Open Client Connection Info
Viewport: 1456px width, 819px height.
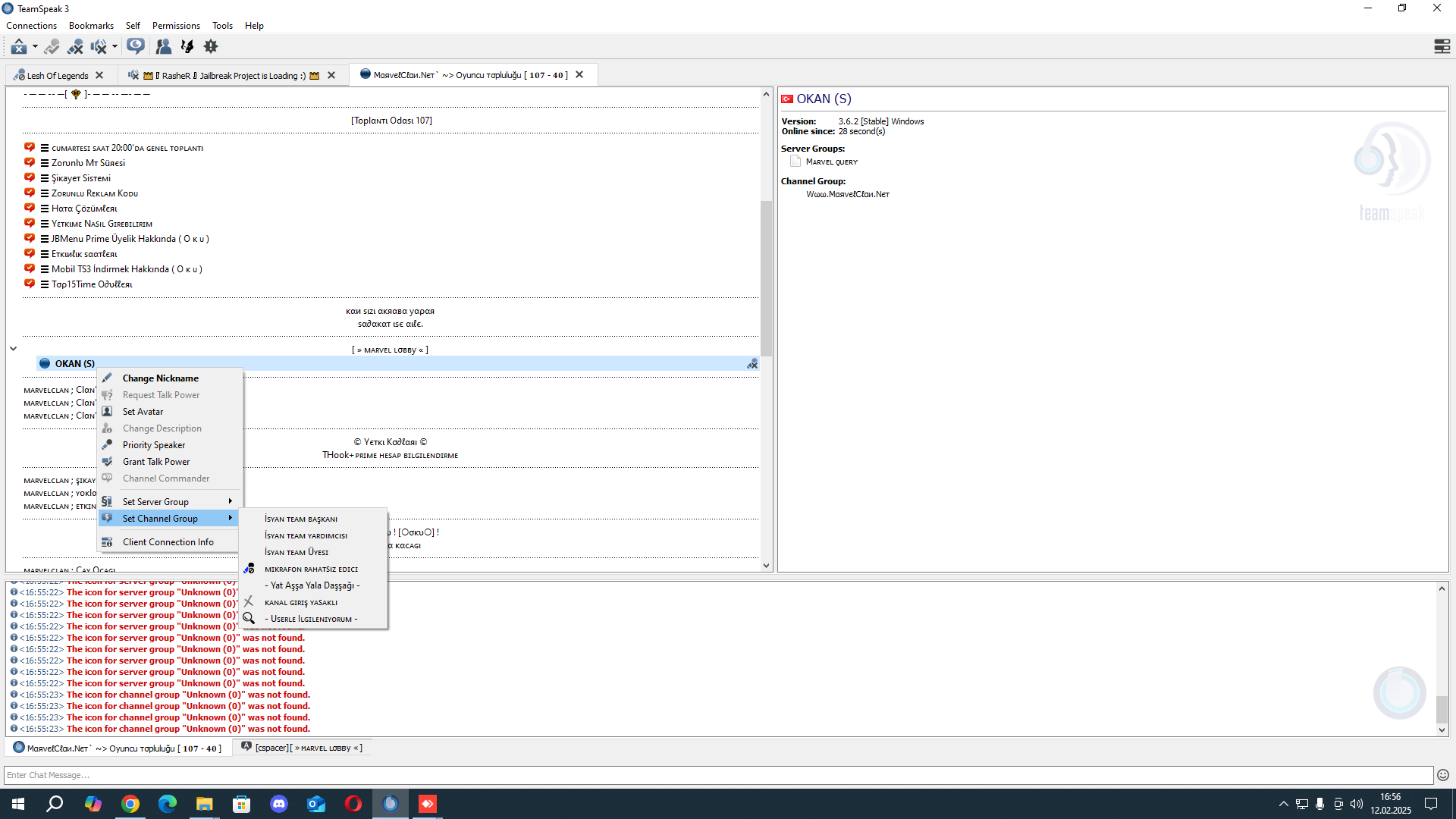[170, 542]
